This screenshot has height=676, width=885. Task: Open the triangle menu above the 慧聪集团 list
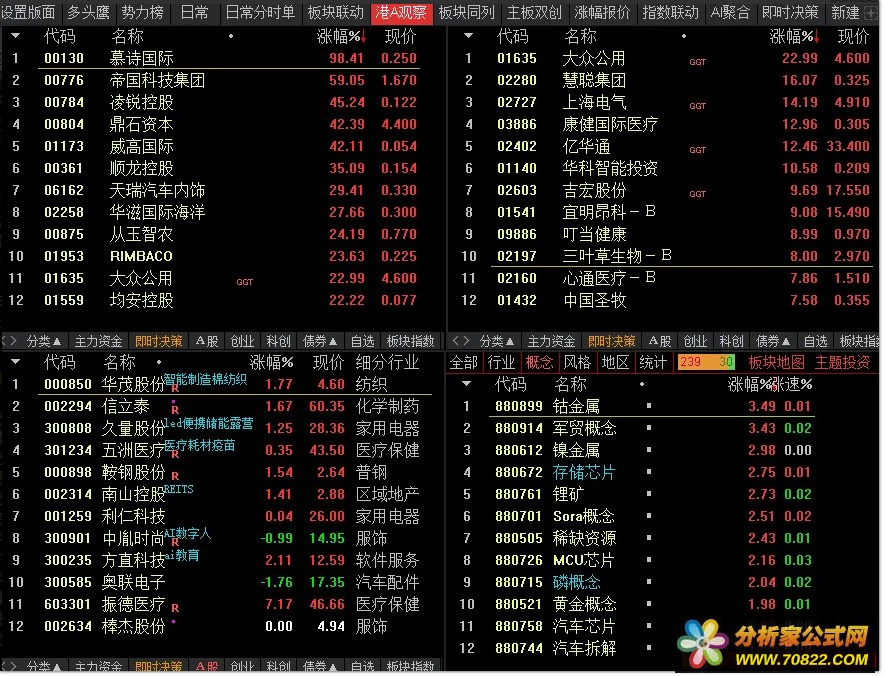click(x=468, y=36)
